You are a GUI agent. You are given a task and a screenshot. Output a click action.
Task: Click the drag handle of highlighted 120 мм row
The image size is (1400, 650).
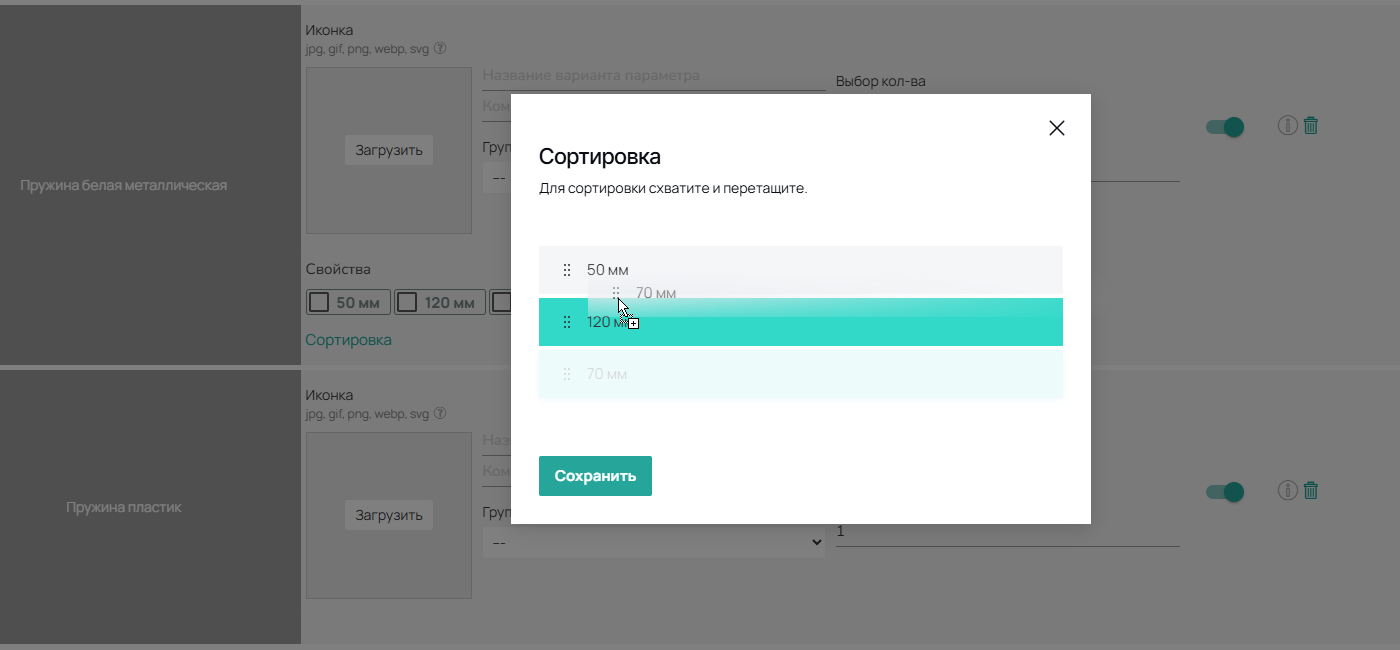567,322
